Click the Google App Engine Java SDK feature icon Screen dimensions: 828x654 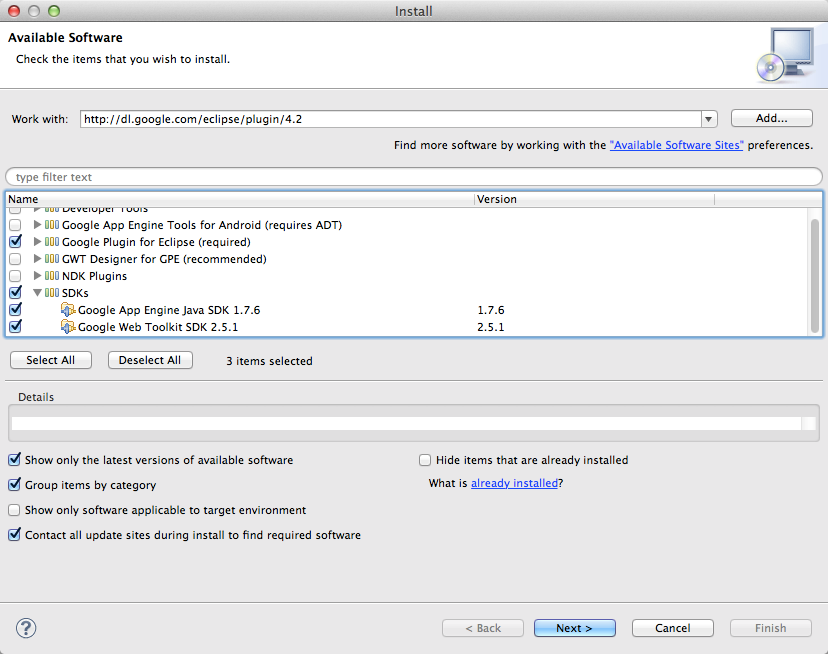pos(68,310)
